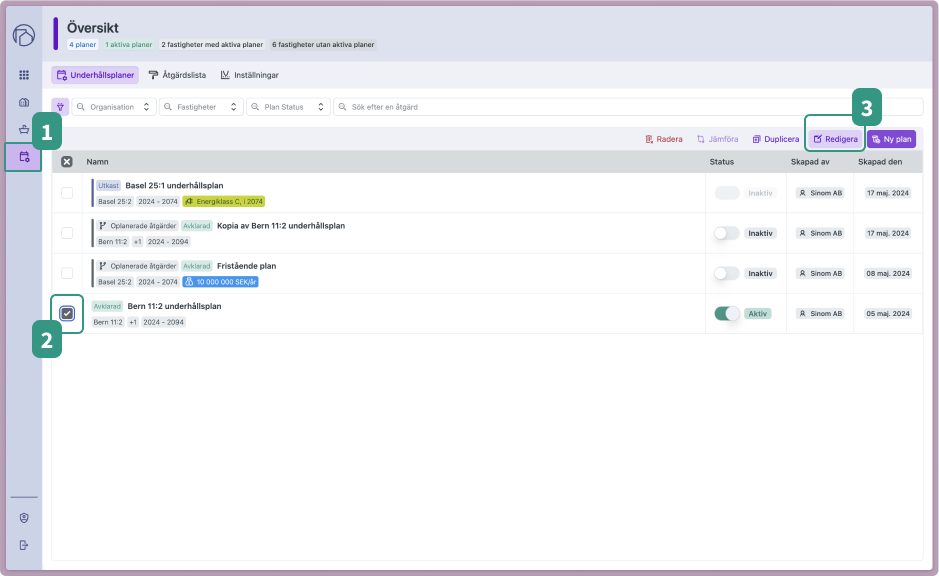The width and height of the screenshot is (939, 576).
Task: Click the logout icon in sidebar
Action: [x=24, y=545]
